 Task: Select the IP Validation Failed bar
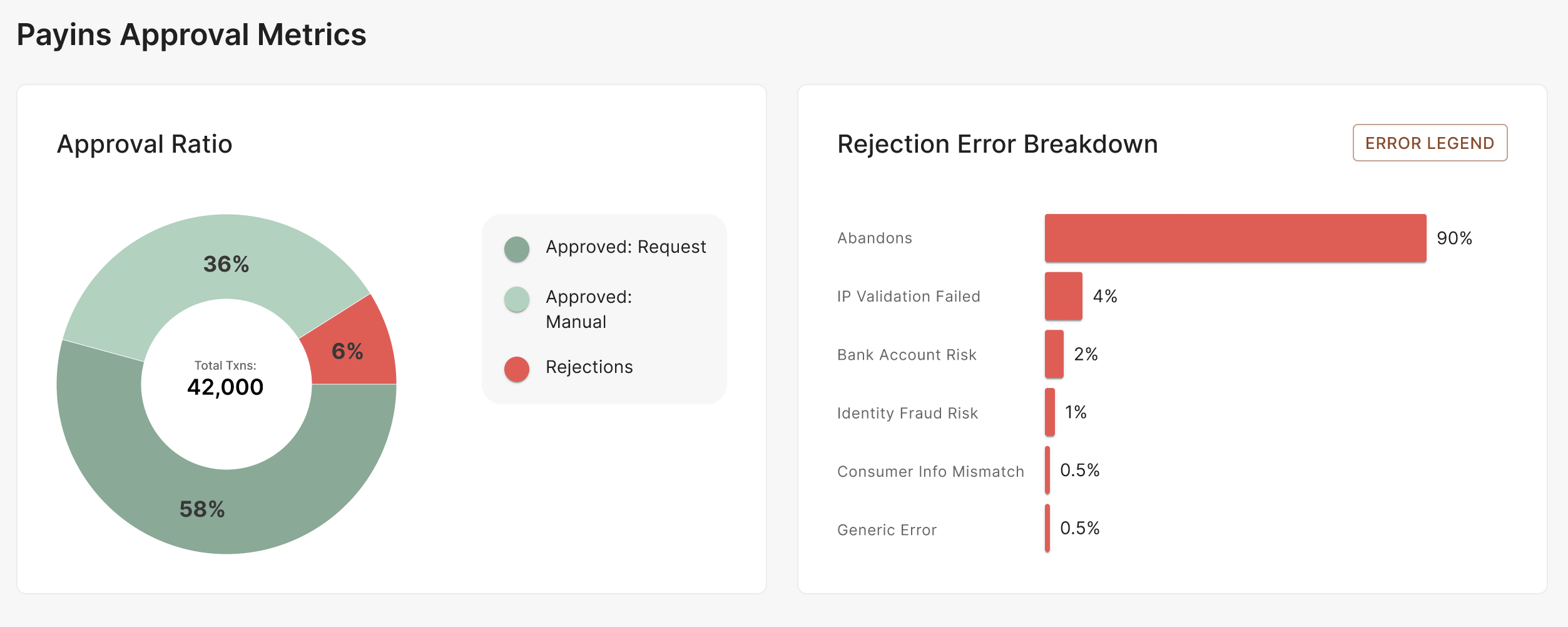[1062, 297]
